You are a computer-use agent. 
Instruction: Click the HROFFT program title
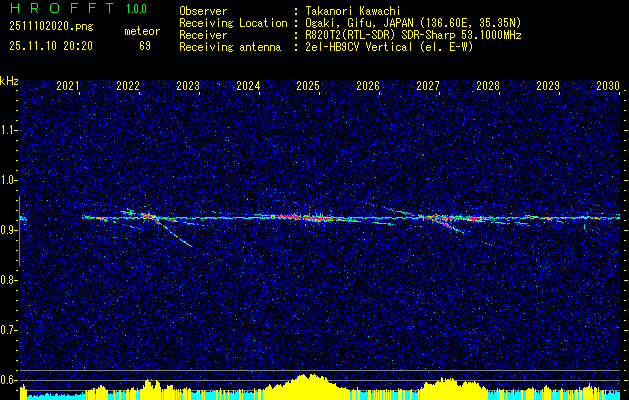(62, 8)
